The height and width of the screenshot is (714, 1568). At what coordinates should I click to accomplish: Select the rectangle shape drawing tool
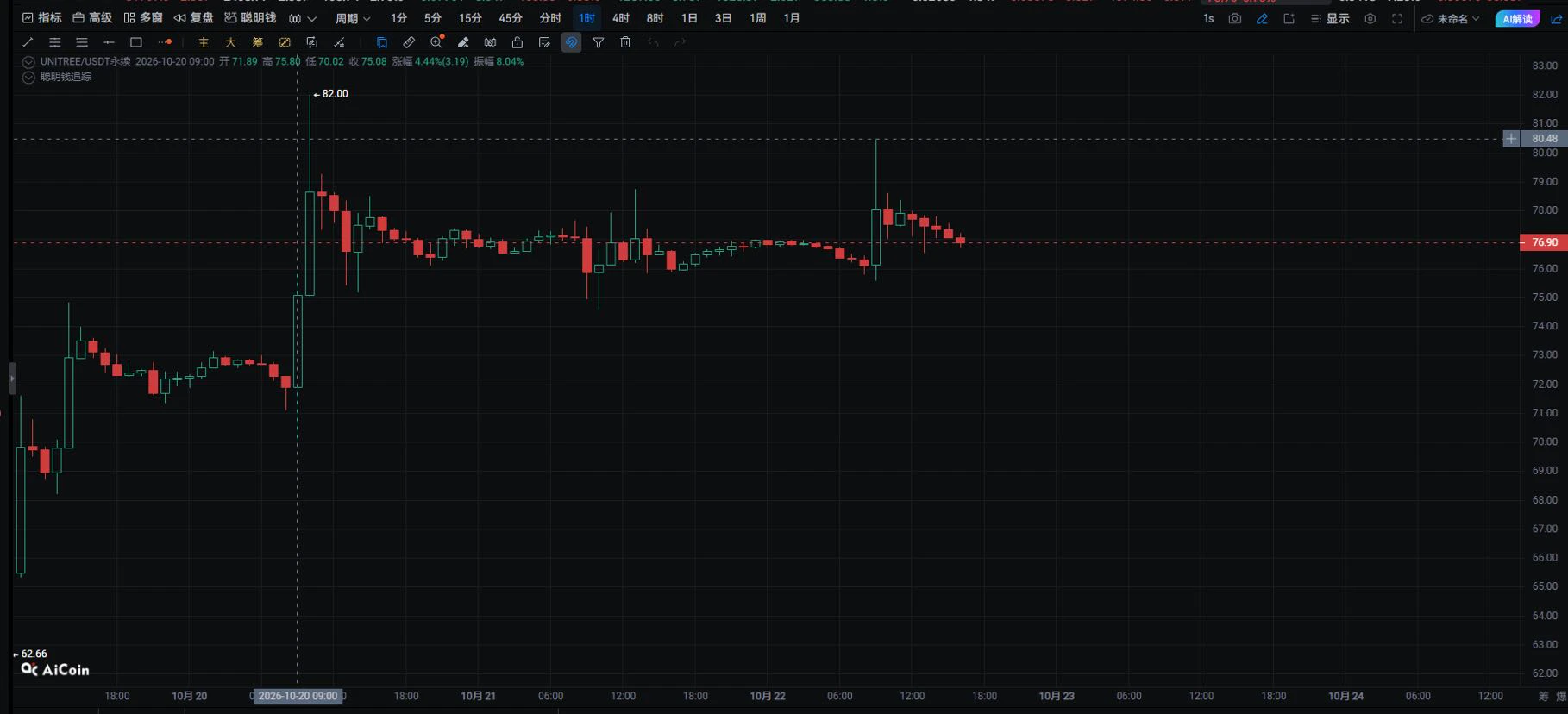tap(135, 42)
